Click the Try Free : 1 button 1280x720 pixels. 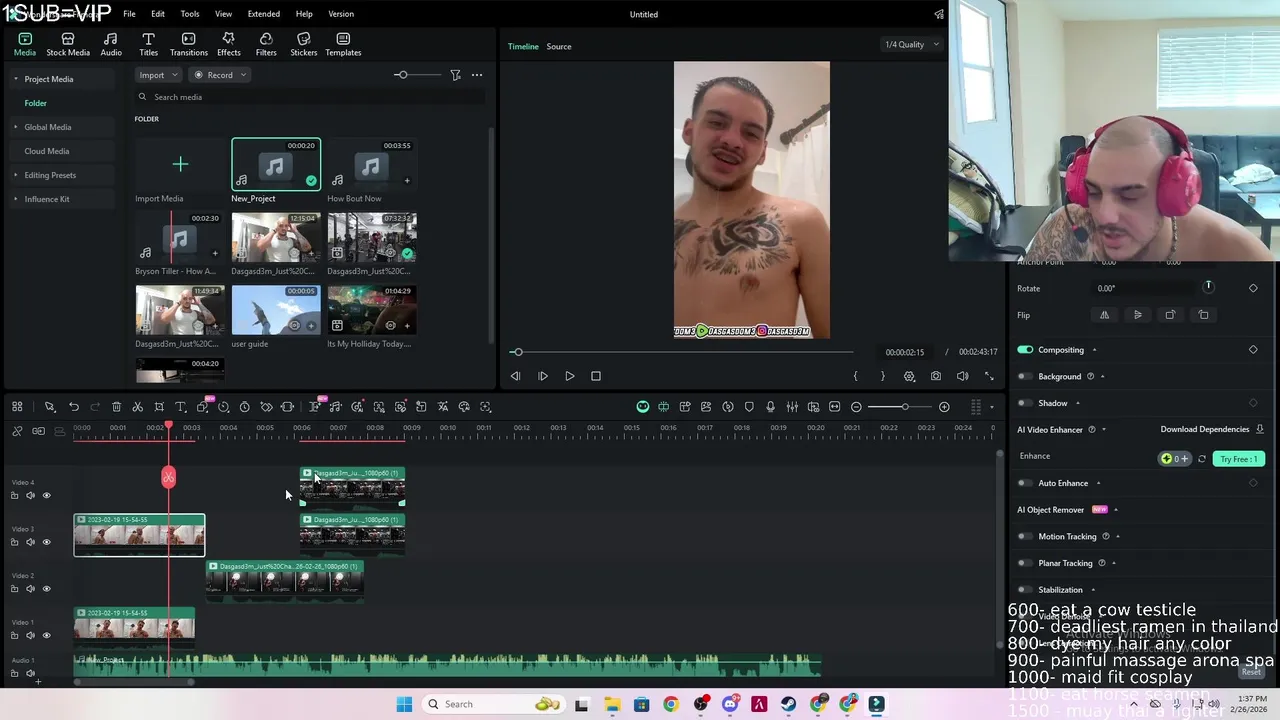pos(1239,459)
